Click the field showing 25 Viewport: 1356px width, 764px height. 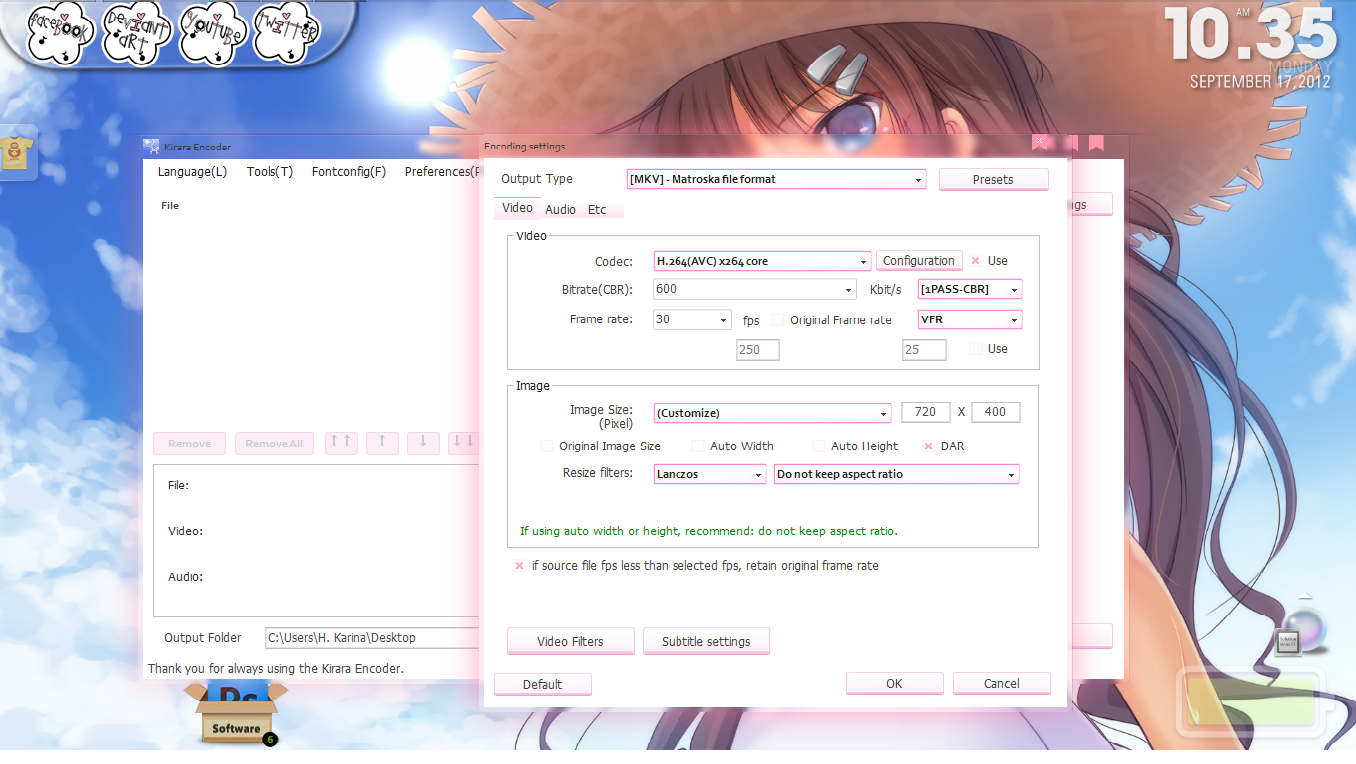click(924, 350)
